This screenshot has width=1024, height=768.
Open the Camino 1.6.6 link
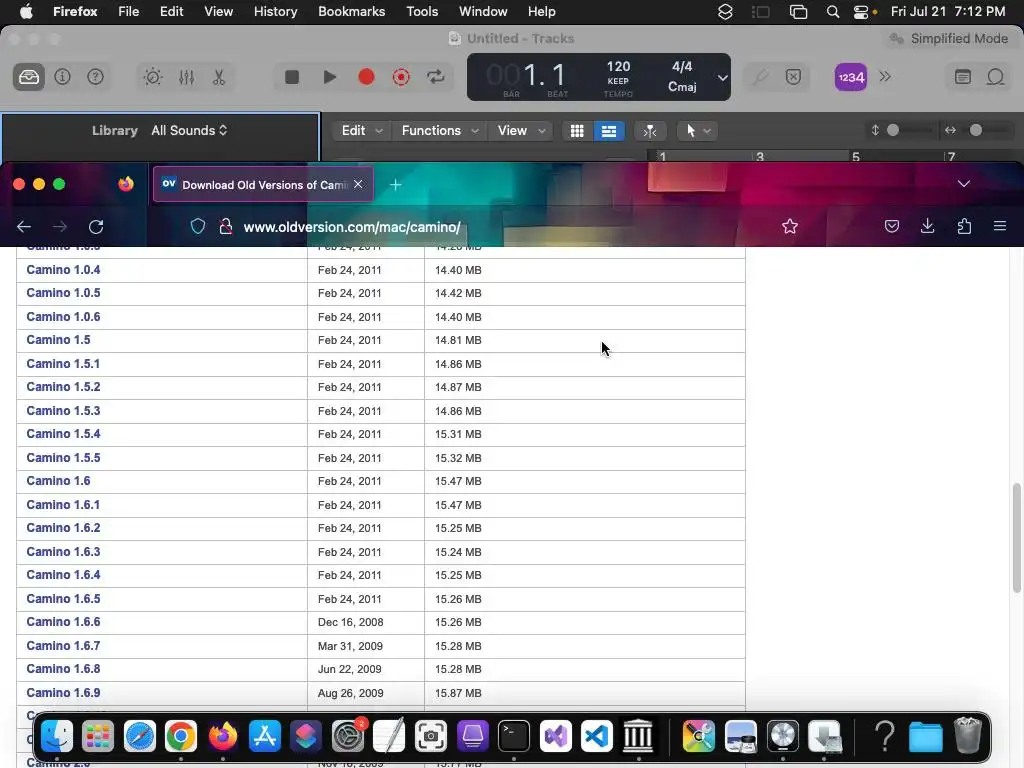coord(63,622)
